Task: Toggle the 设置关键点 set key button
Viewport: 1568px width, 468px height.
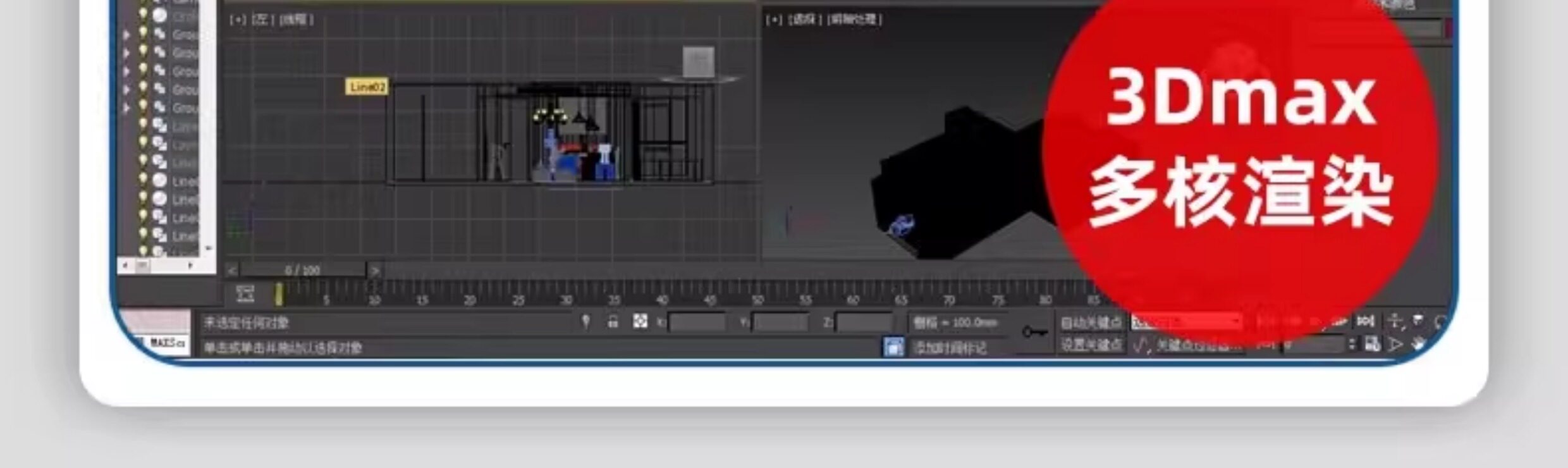Action: tap(1091, 345)
